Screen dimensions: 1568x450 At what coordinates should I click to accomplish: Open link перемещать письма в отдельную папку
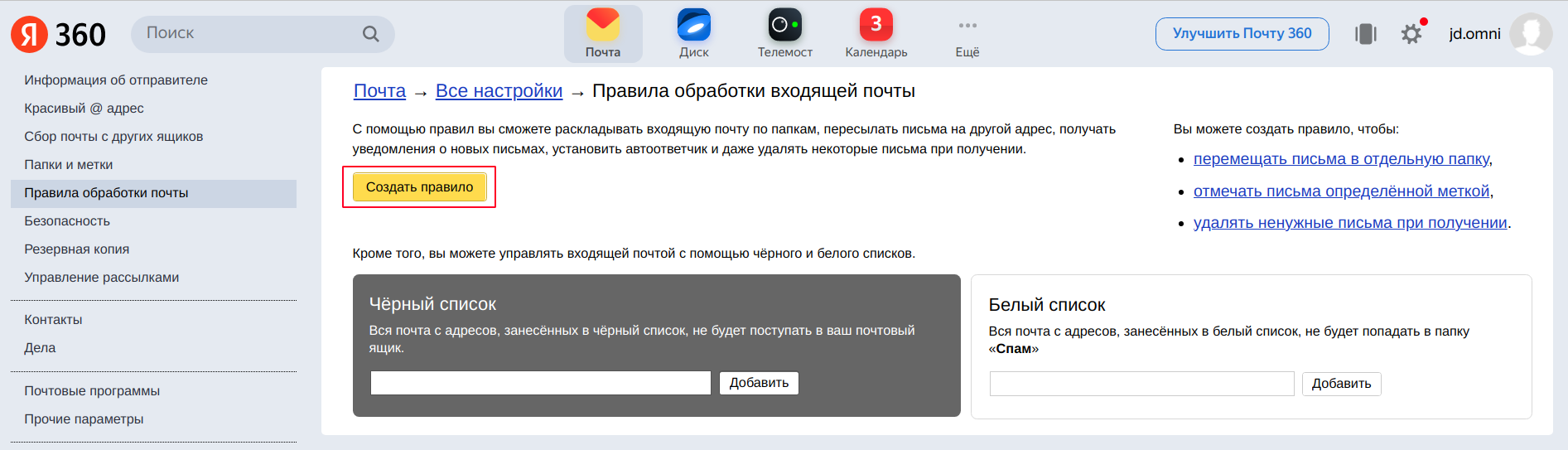[1341, 159]
